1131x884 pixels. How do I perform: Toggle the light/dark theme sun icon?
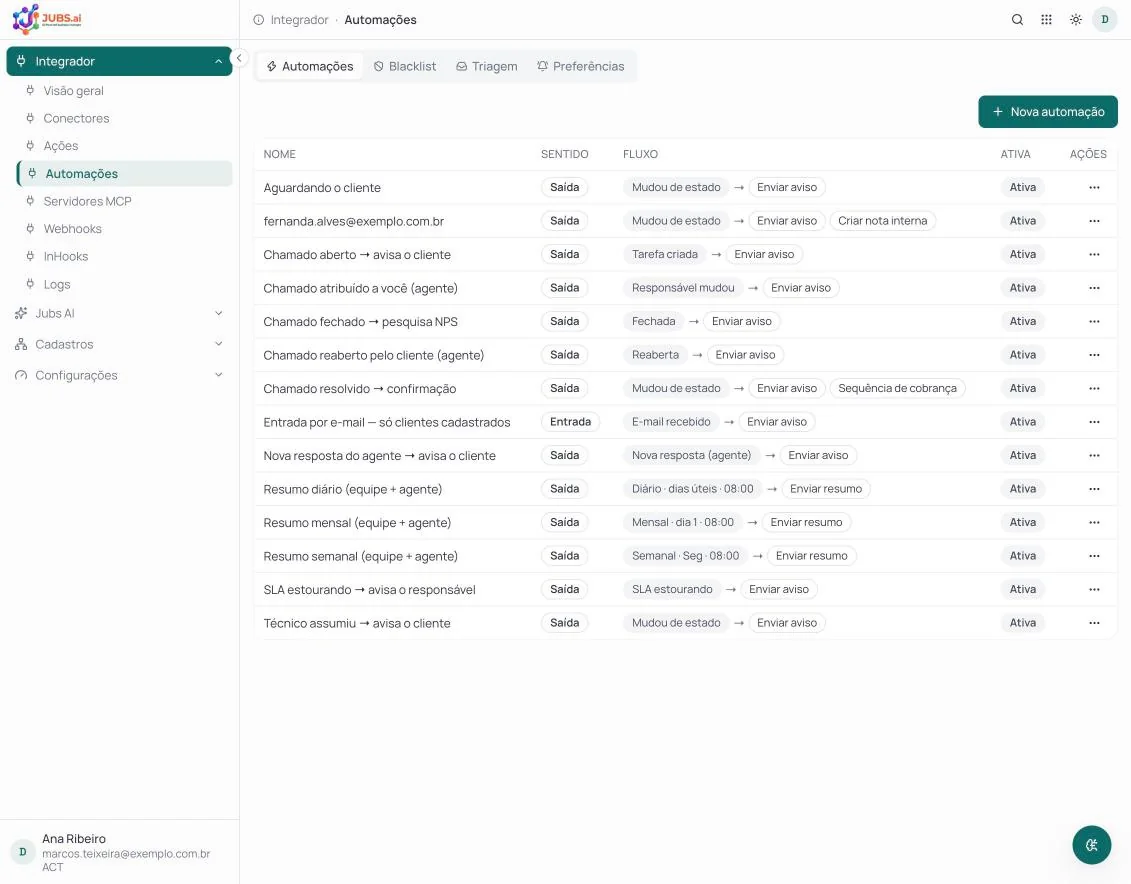pyautogui.click(x=1075, y=19)
